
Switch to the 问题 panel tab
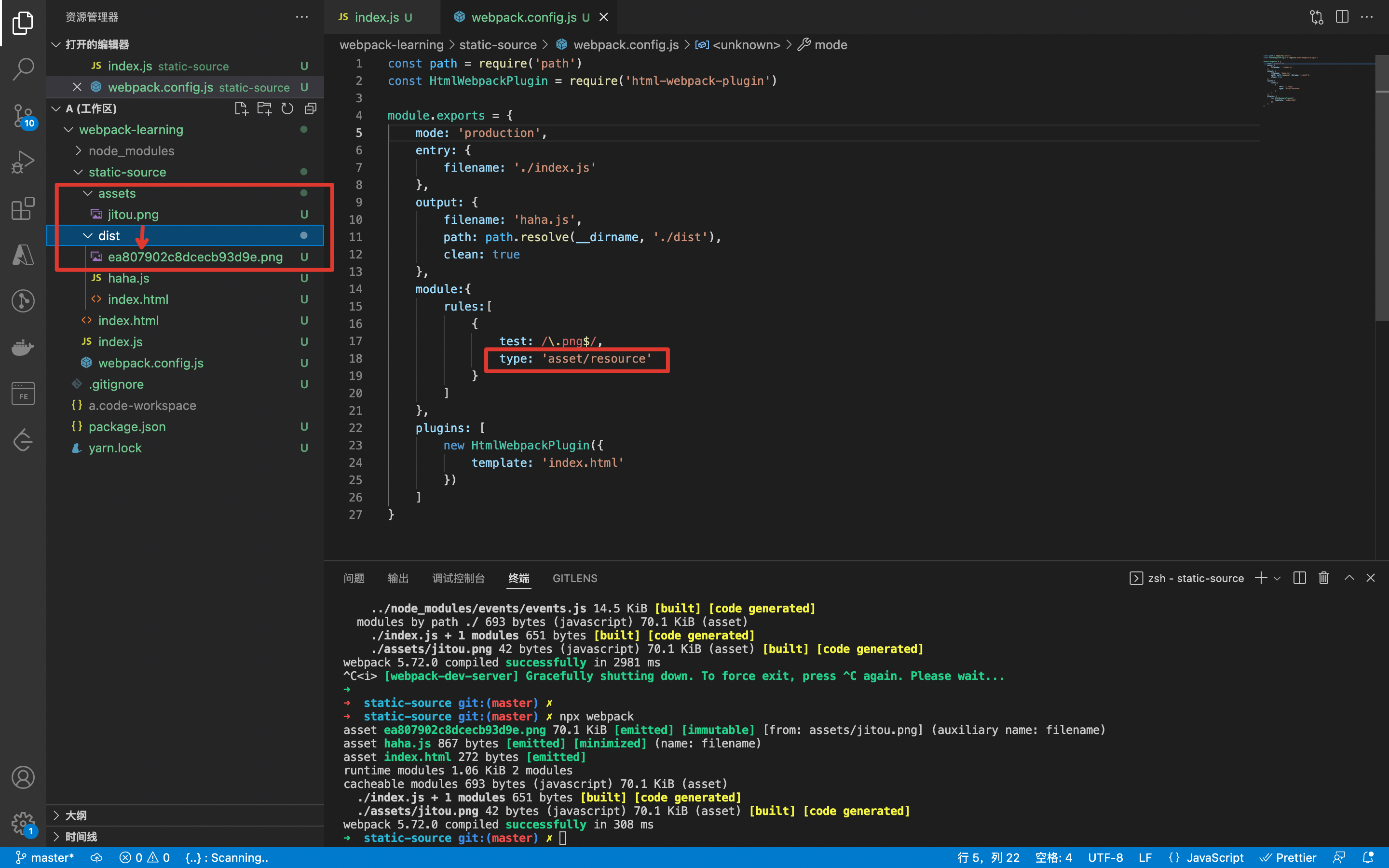354,578
